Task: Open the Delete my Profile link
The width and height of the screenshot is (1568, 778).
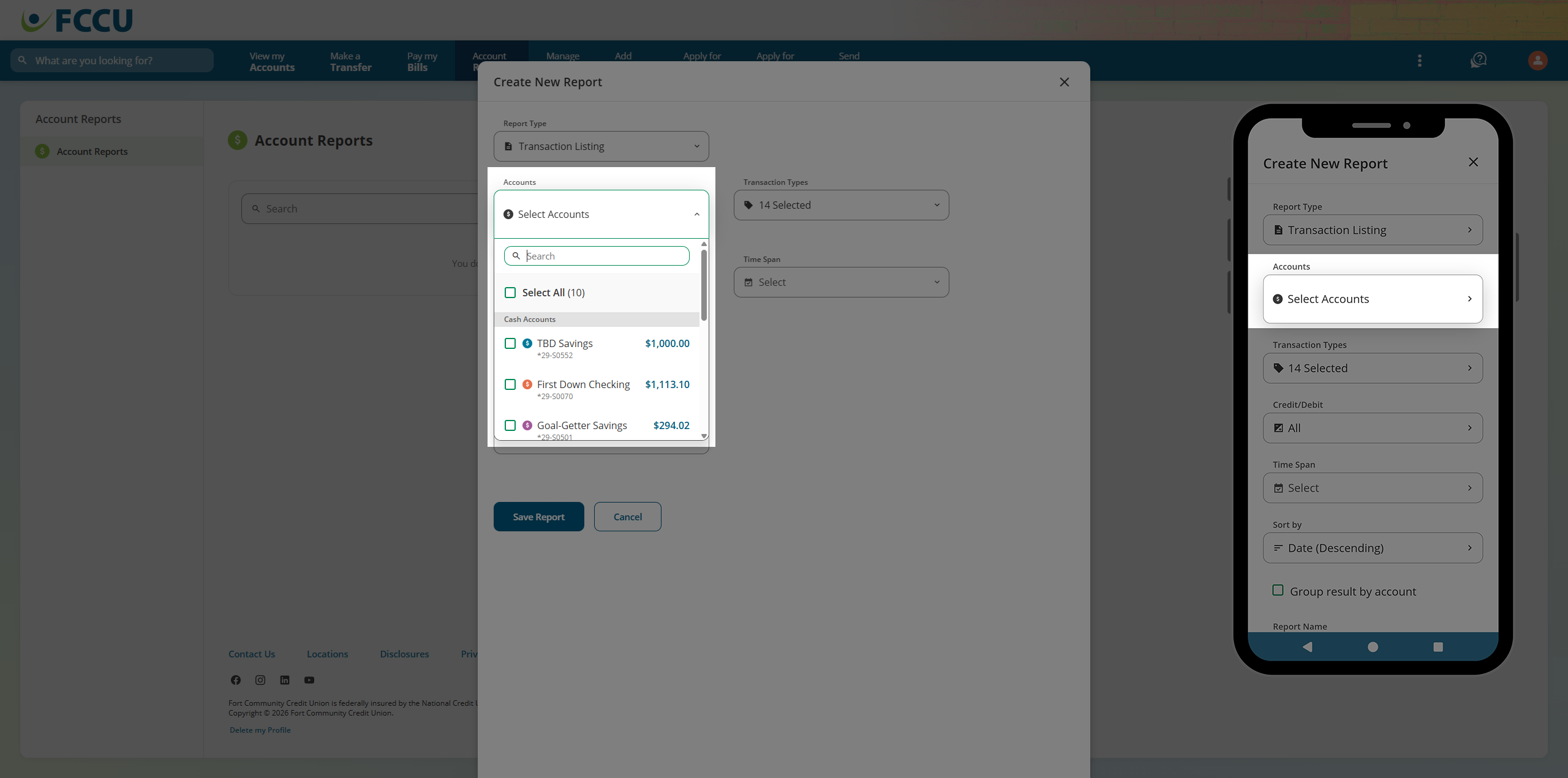Action: coord(260,730)
